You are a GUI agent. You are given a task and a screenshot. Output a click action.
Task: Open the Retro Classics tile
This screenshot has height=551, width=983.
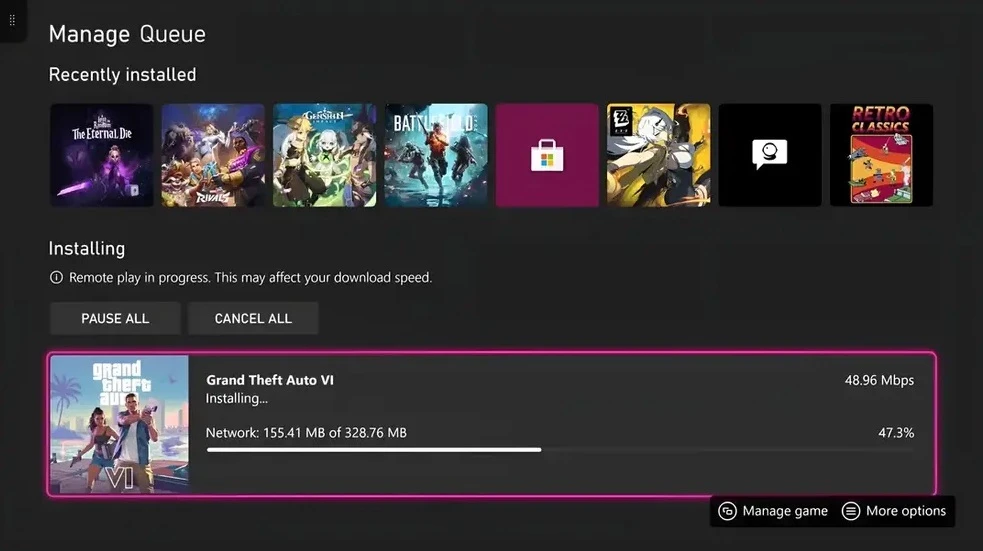point(881,155)
